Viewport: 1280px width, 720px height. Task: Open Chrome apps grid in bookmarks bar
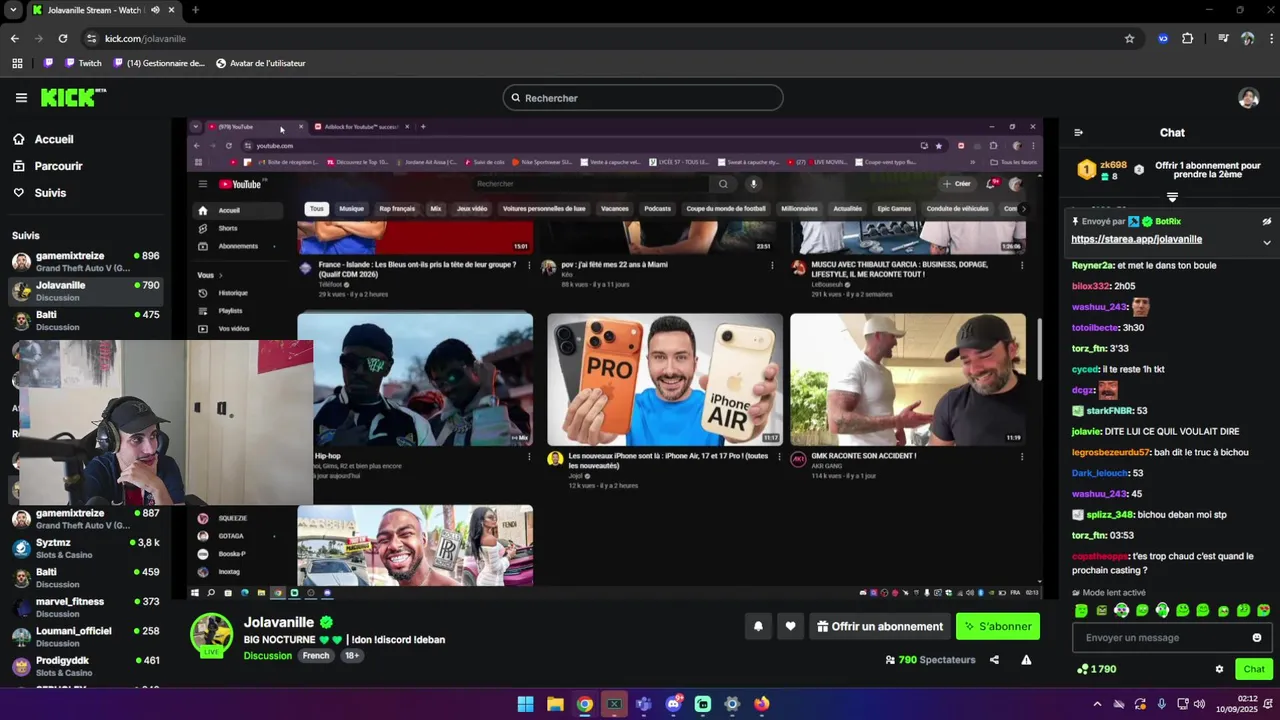pos(17,63)
